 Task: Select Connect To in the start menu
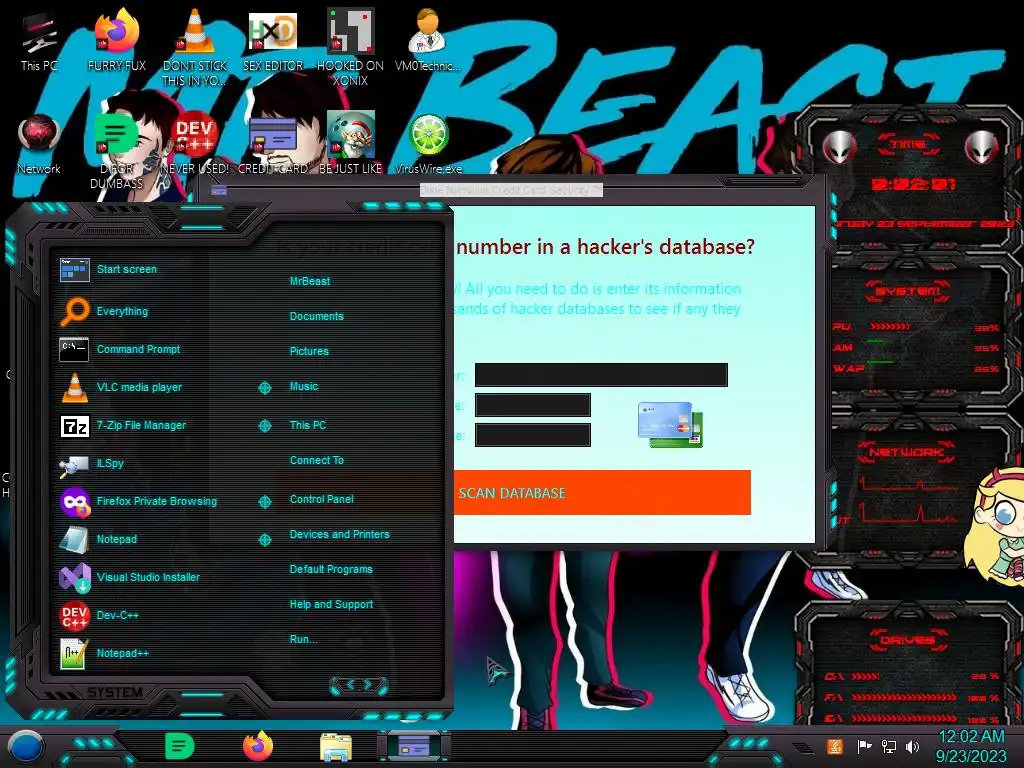317,460
